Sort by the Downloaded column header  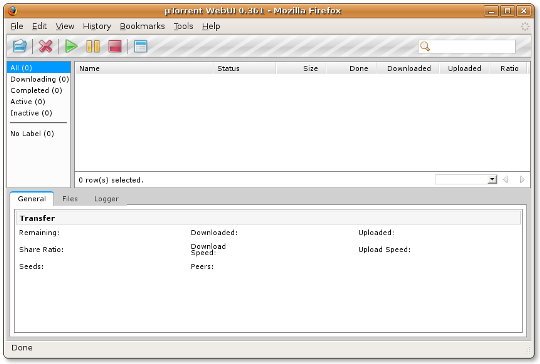(408, 68)
